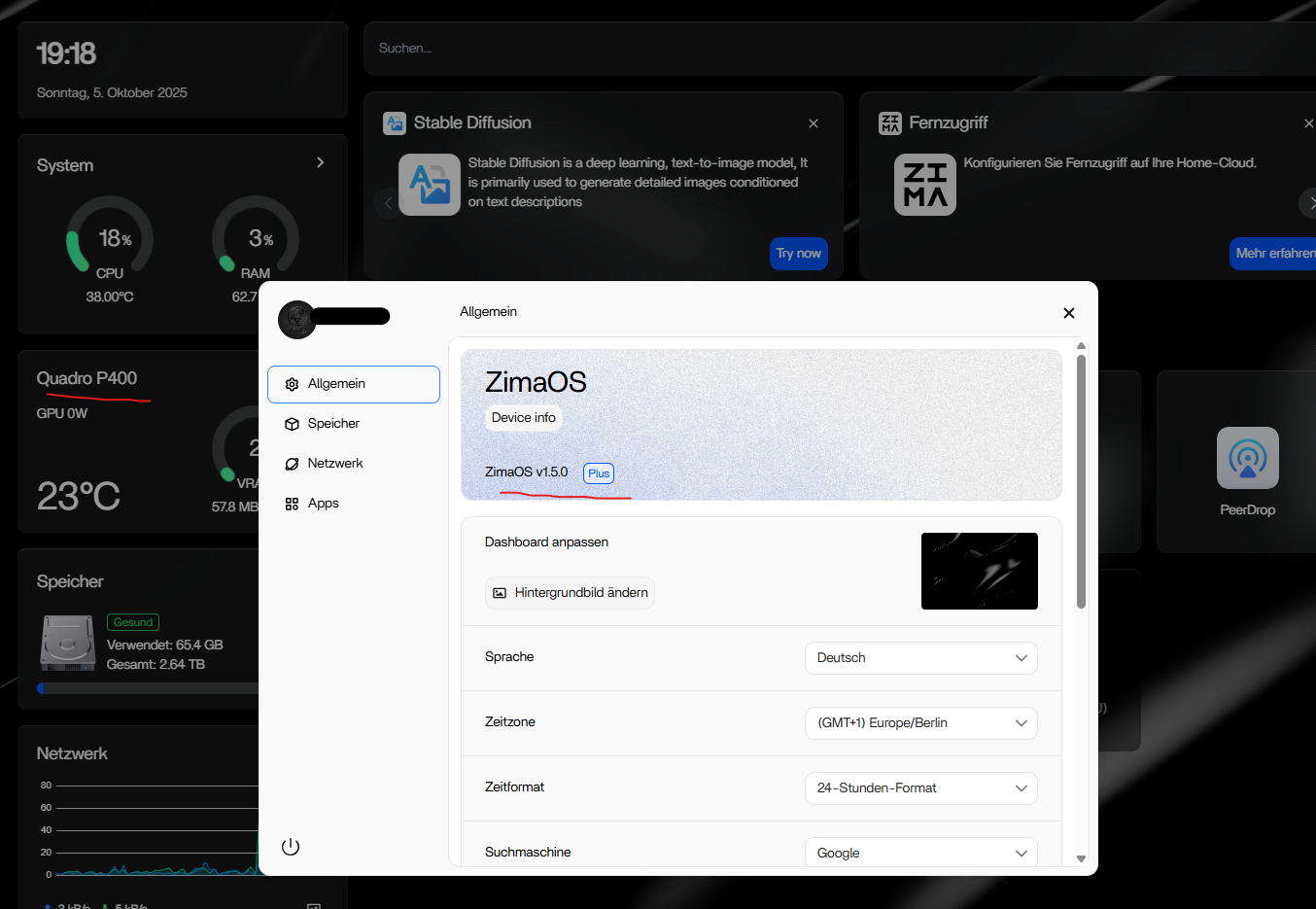The image size is (1316, 909).
Task: Click the settings dialog scrollbar thumb
Action: point(1081,481)
